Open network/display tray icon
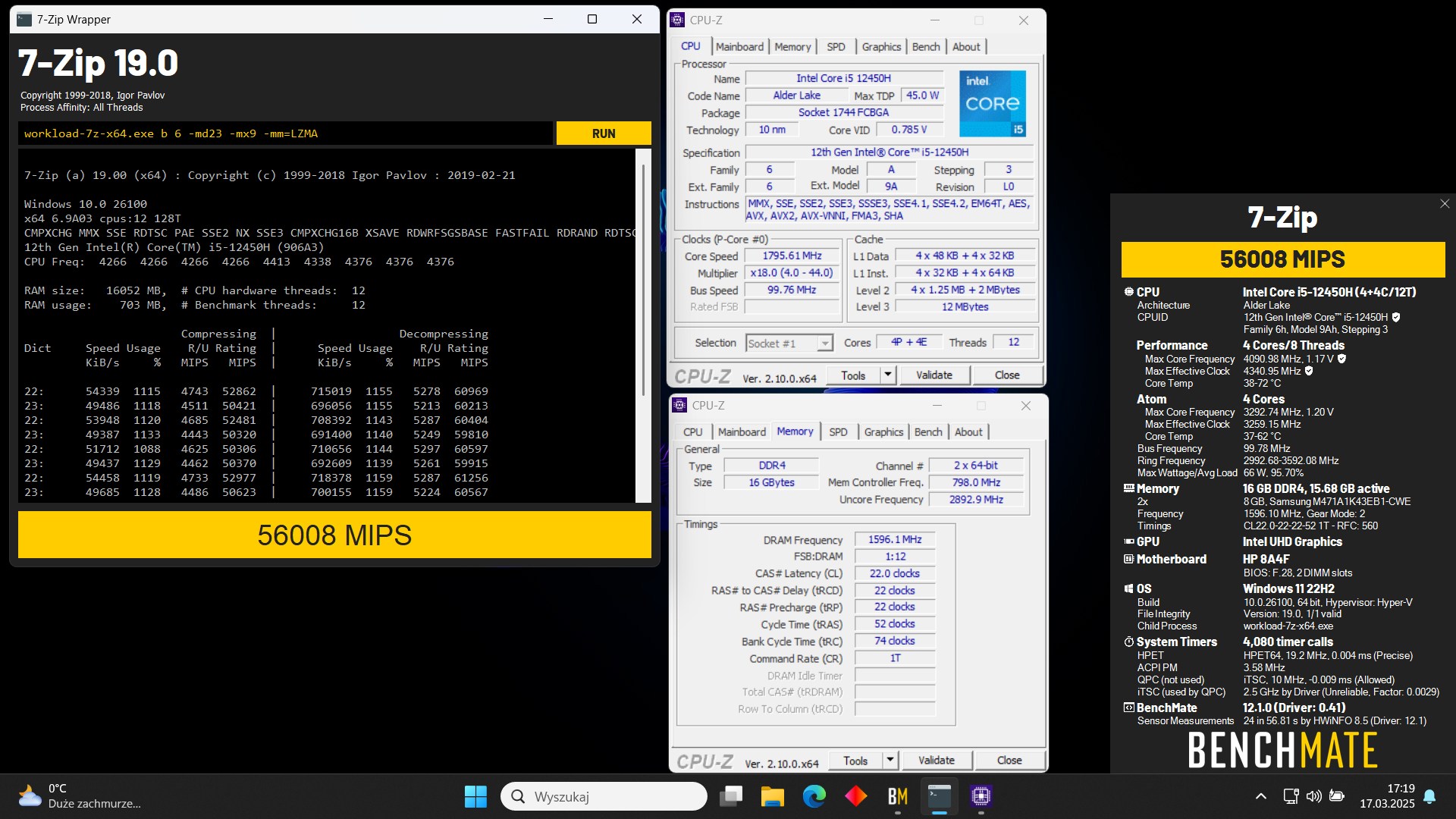 click(x=1291, y=796)
